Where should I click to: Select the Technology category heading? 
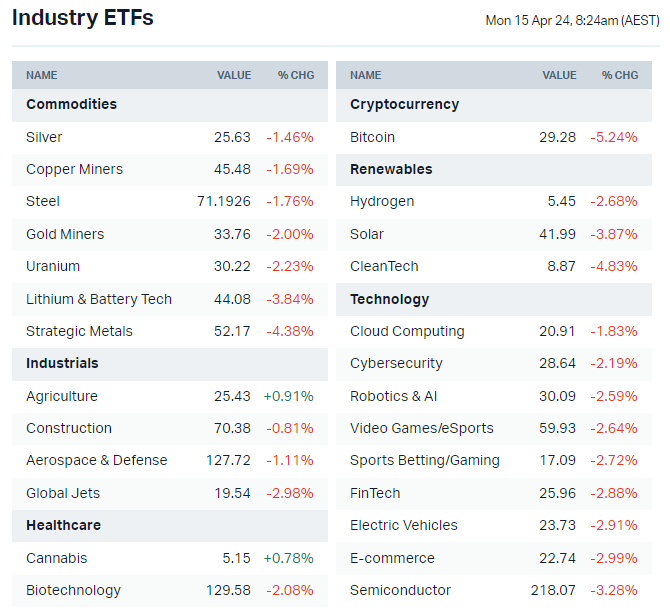(389, 299)
